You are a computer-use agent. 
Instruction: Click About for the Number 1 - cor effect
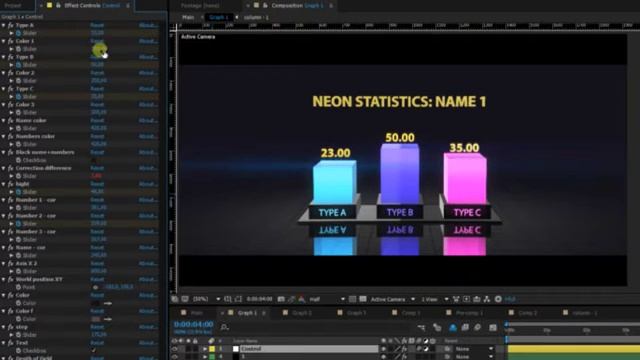148,200
